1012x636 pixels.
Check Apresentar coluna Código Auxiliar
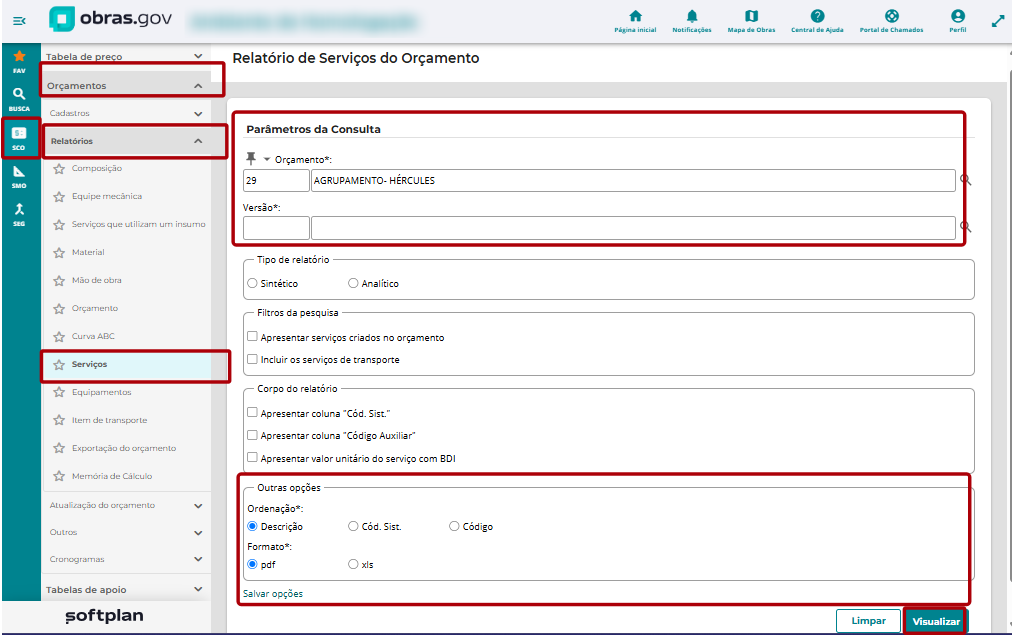click(x=252, y=435)
